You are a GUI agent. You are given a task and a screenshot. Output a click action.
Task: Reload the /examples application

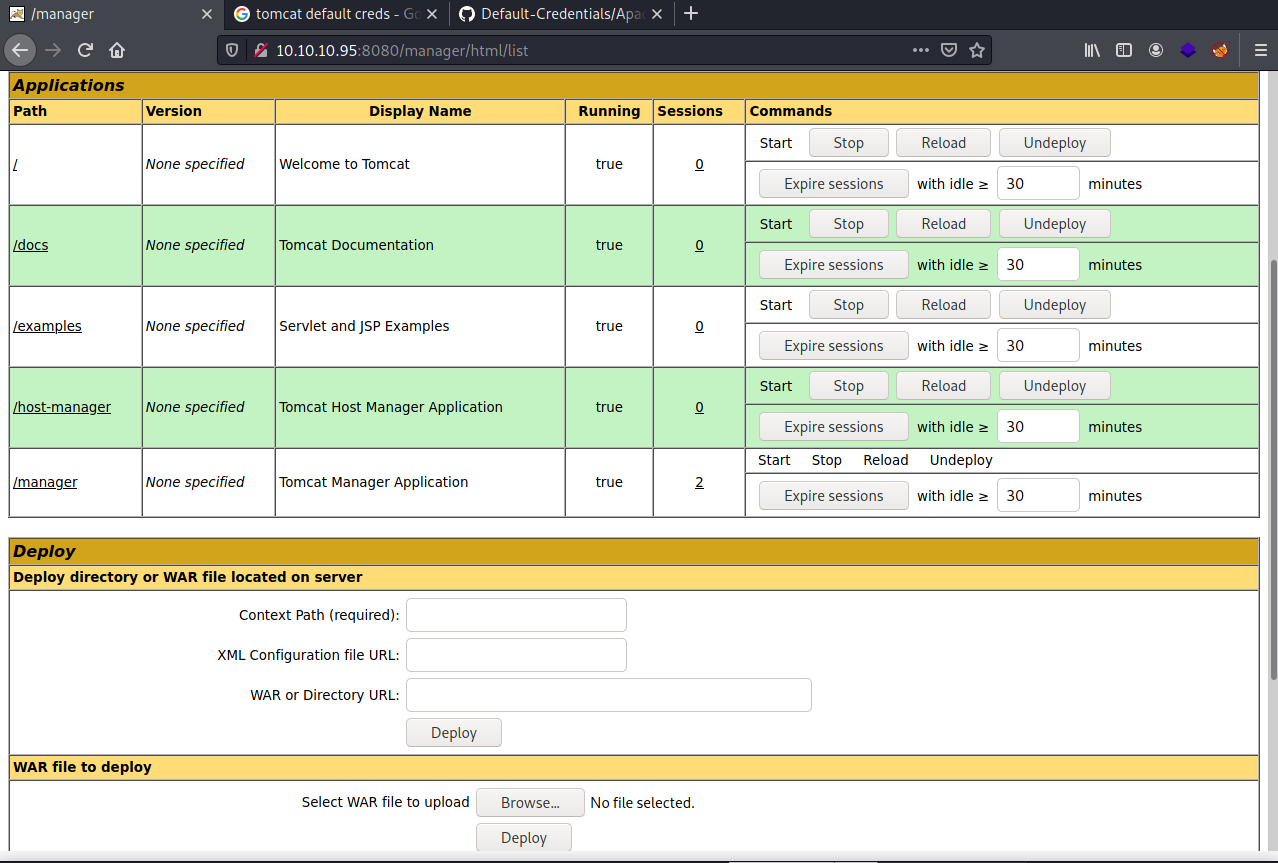[x=943, y=305]
